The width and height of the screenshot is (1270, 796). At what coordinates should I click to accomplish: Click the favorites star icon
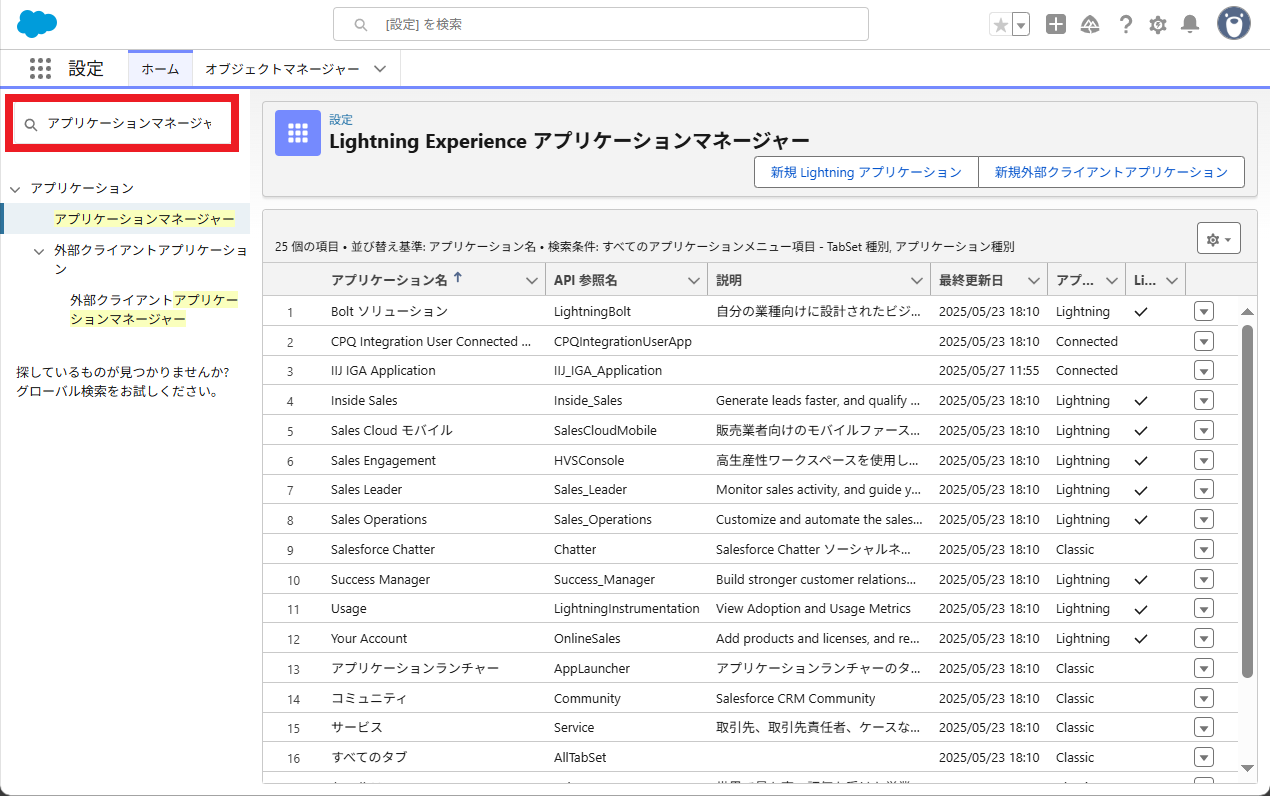click(x=999, y=25)
